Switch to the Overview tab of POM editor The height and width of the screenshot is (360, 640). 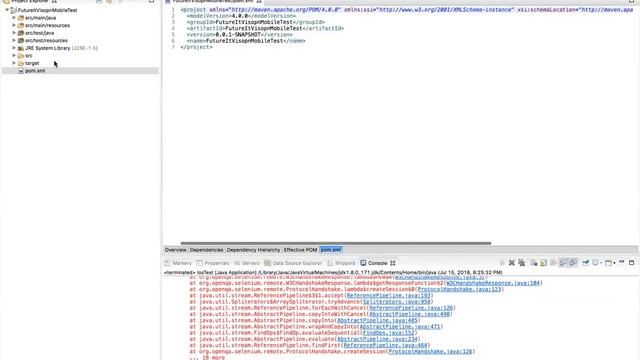(176, 250)
